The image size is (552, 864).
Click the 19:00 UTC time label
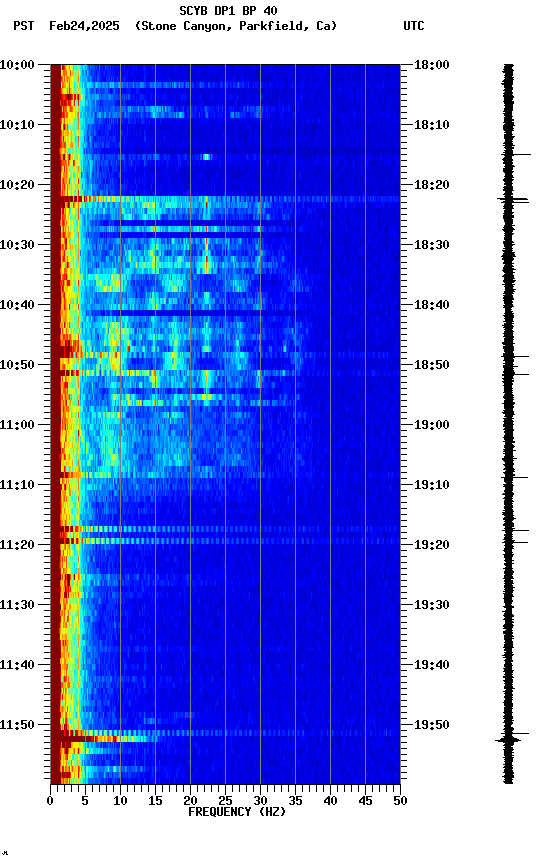(x=431, y=425)
